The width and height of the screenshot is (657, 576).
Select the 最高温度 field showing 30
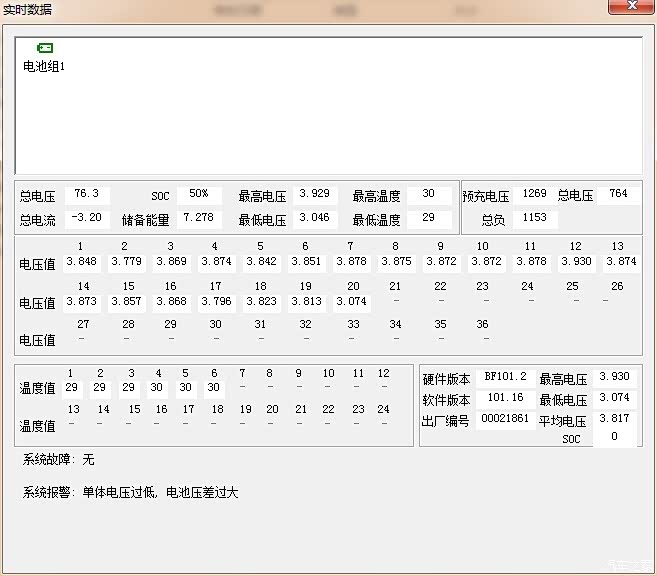(x=429, y=194)
